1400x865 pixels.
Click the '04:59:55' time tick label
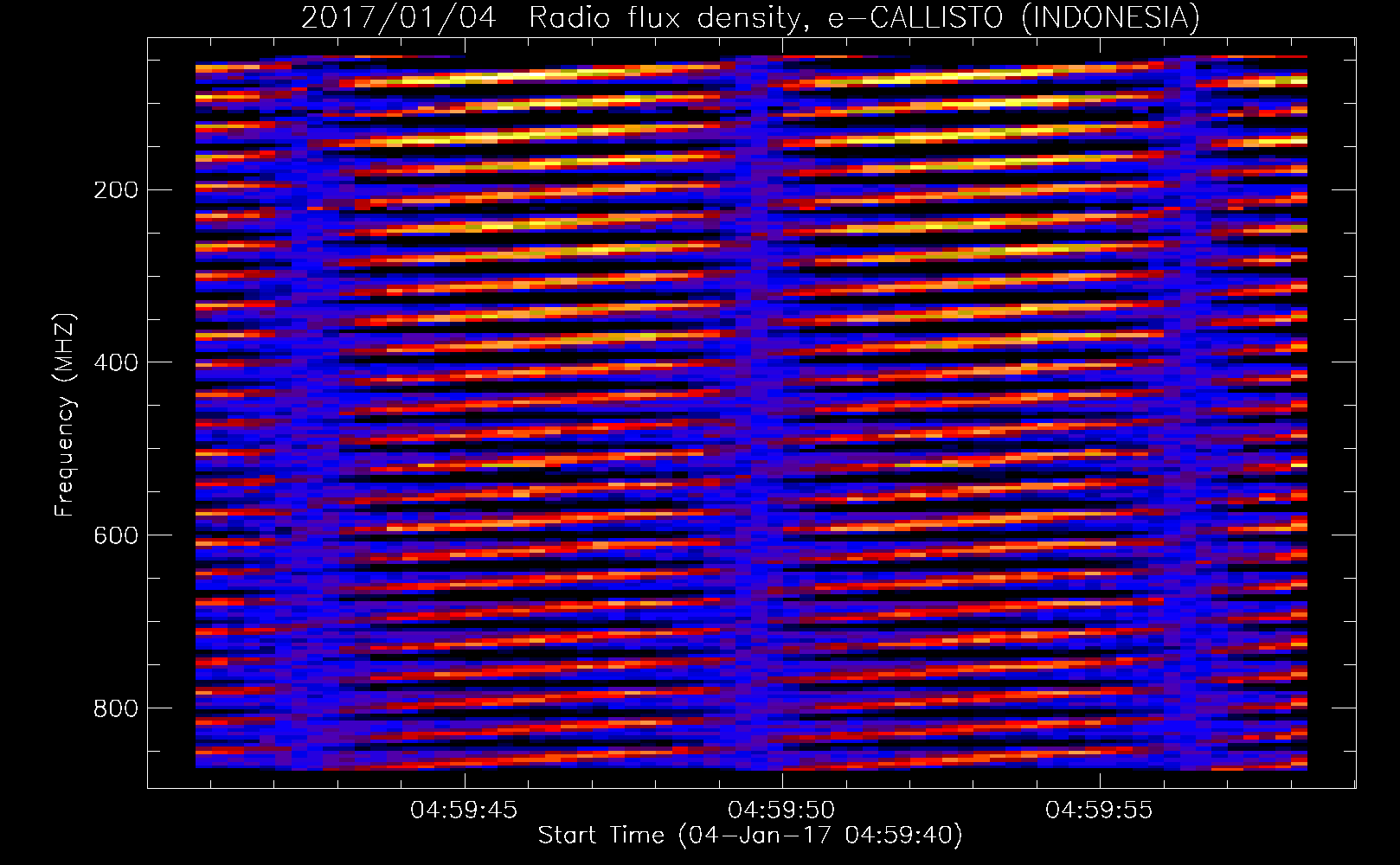click(1099, 811)
